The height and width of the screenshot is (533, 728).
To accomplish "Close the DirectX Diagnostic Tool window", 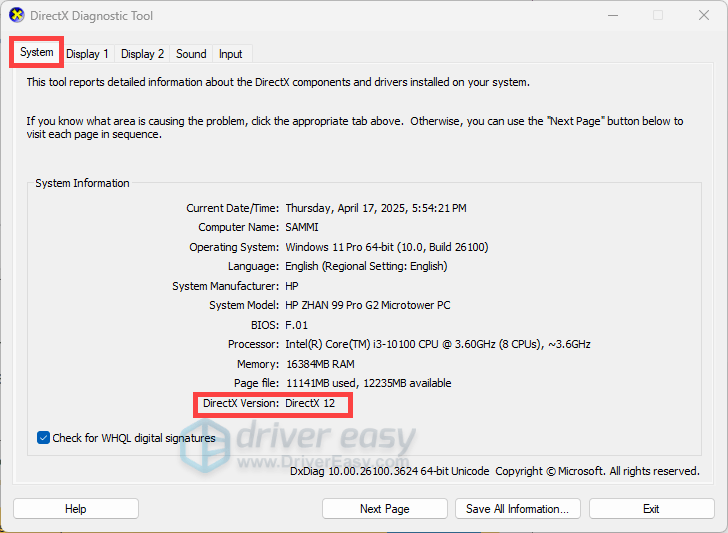I will pyautogui.click(x=703, y=16).
